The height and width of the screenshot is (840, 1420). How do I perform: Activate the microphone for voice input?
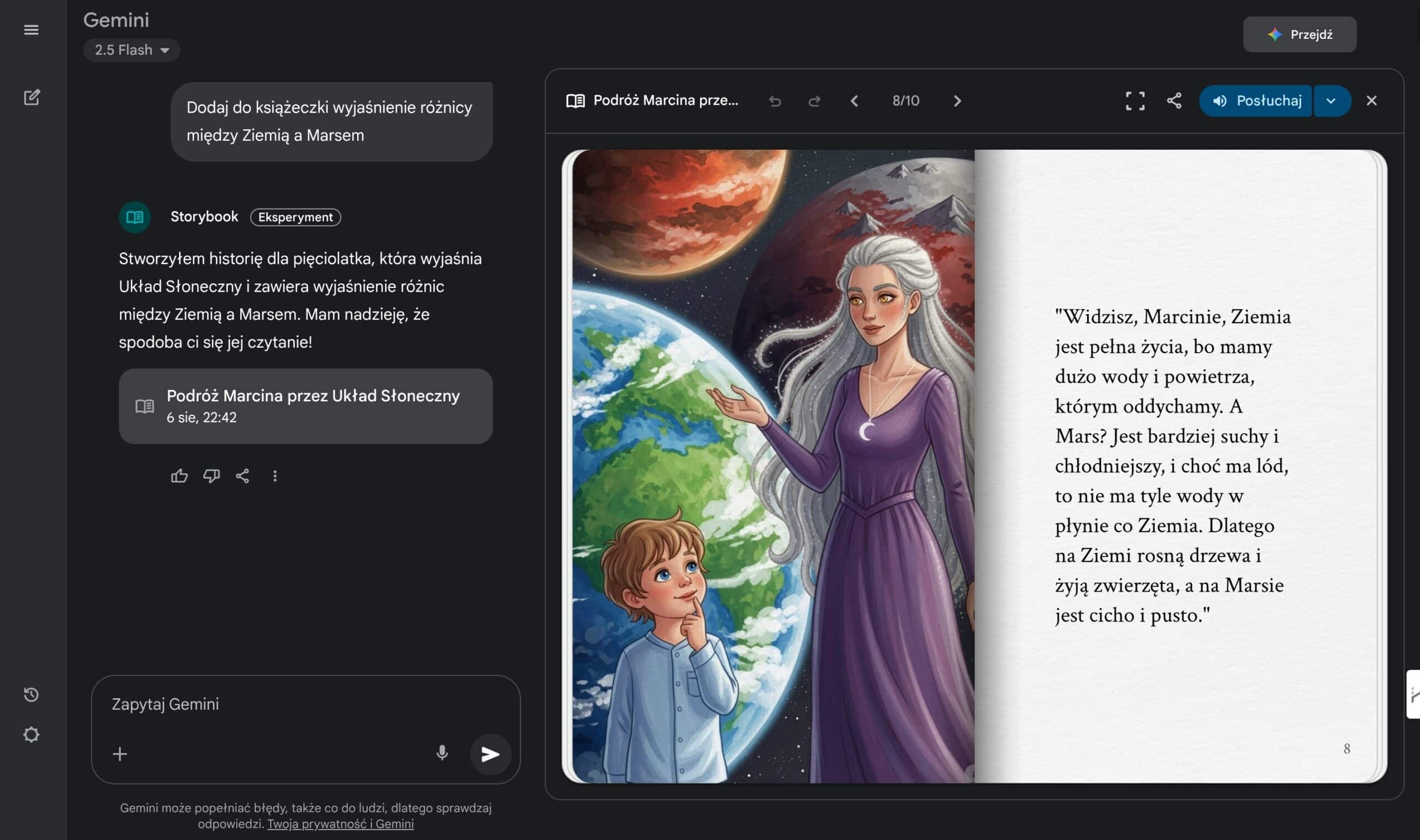(442, 754)
